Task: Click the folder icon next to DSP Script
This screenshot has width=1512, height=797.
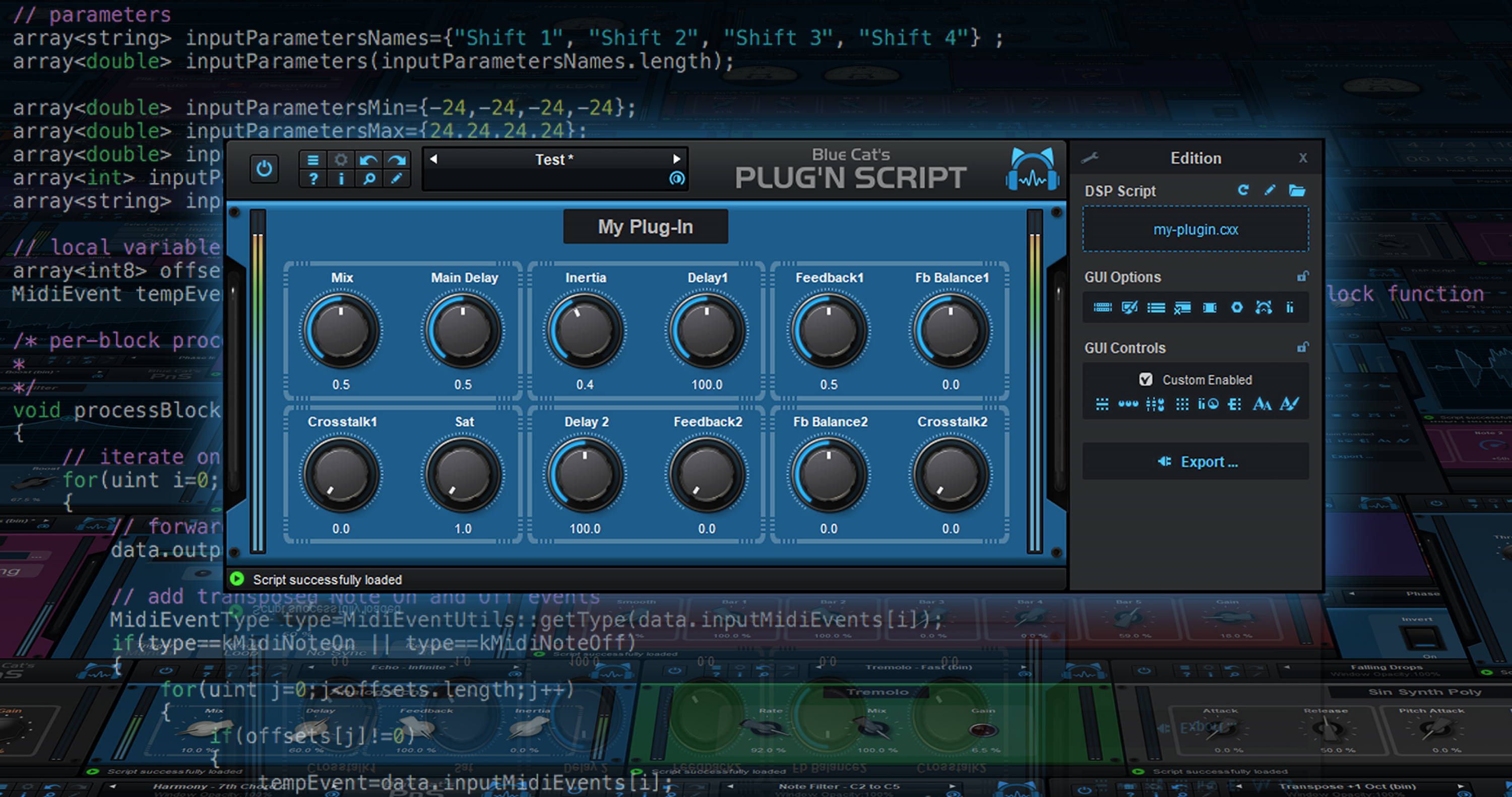Action: coord(1298,190)
